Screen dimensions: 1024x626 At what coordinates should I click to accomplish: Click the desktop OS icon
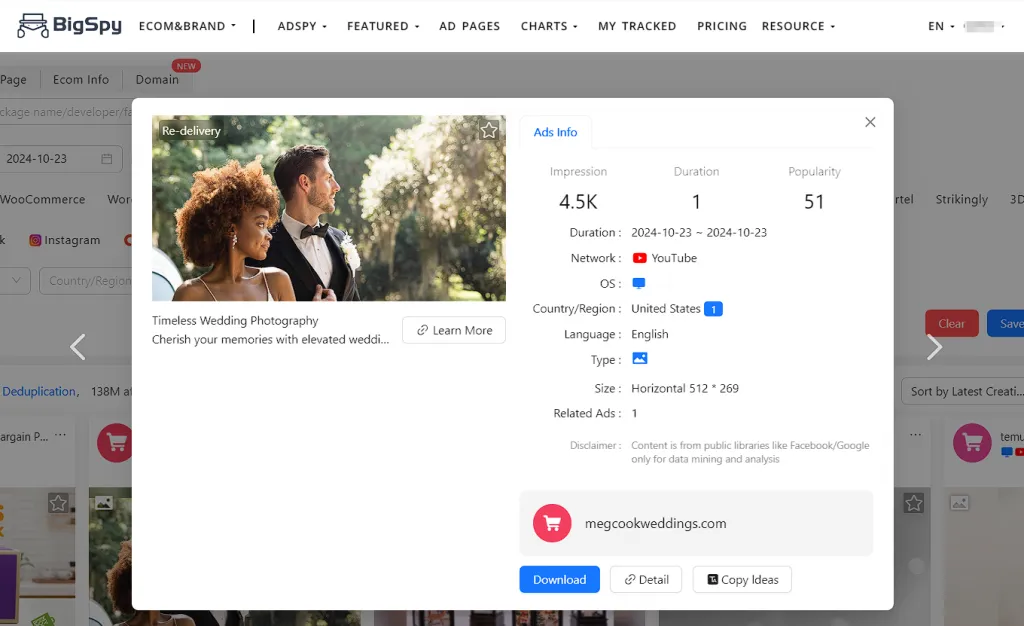pyautogui.click(x=639, y=284)
